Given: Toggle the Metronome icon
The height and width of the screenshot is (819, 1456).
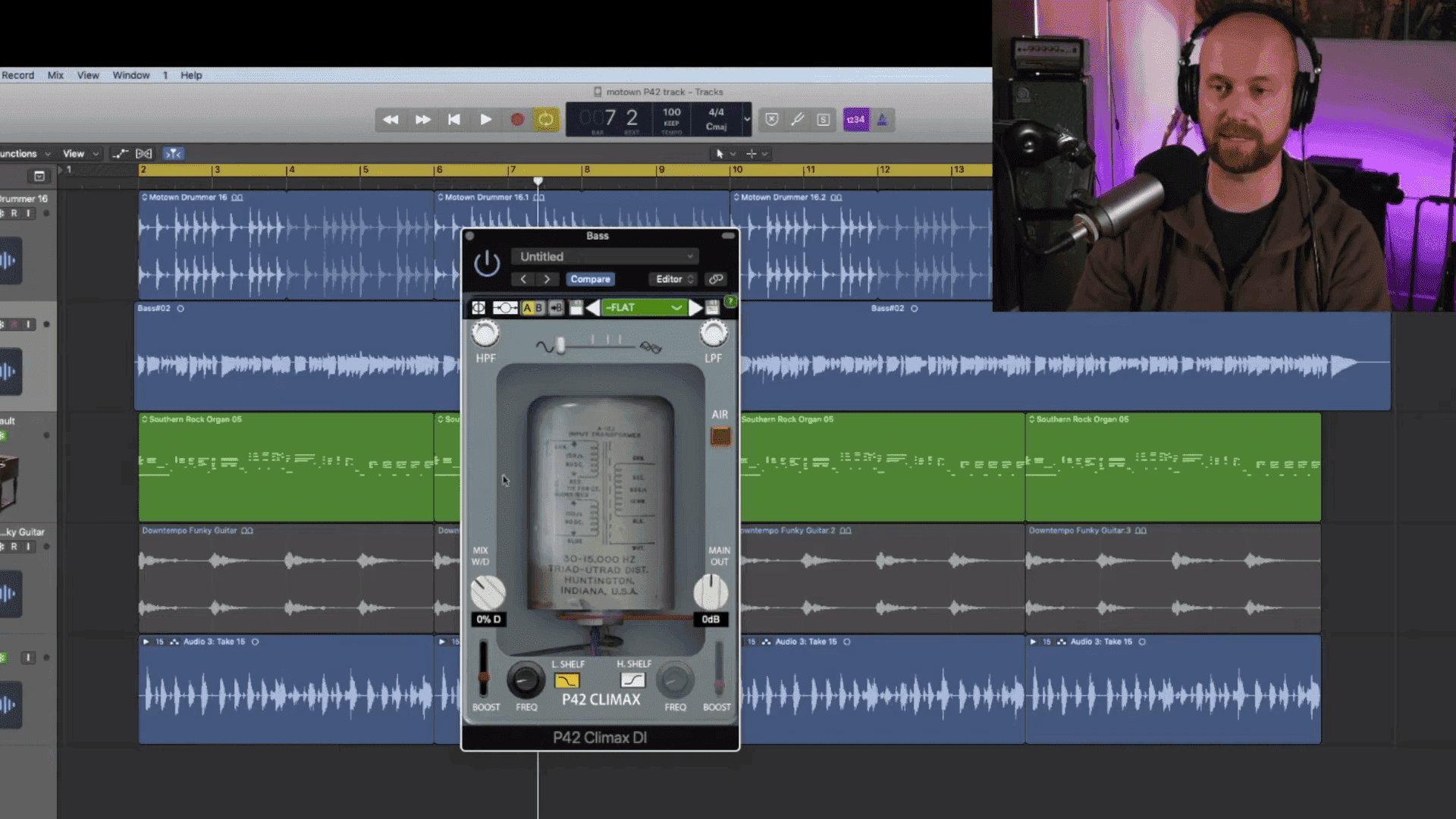Looking at the screenshot, I should 883,120.
